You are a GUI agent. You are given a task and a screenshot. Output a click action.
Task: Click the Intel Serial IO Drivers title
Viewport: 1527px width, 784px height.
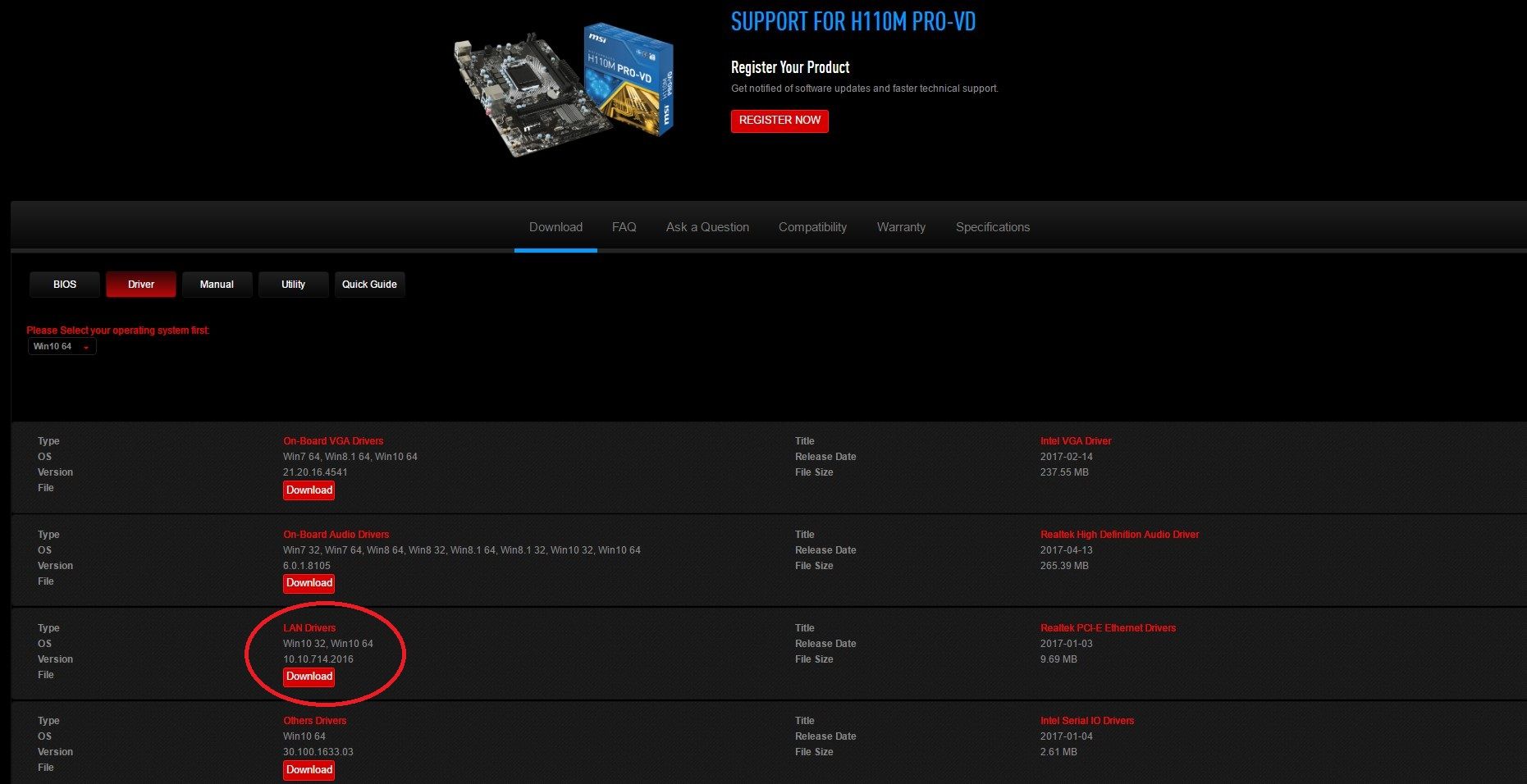point(1087,721)
